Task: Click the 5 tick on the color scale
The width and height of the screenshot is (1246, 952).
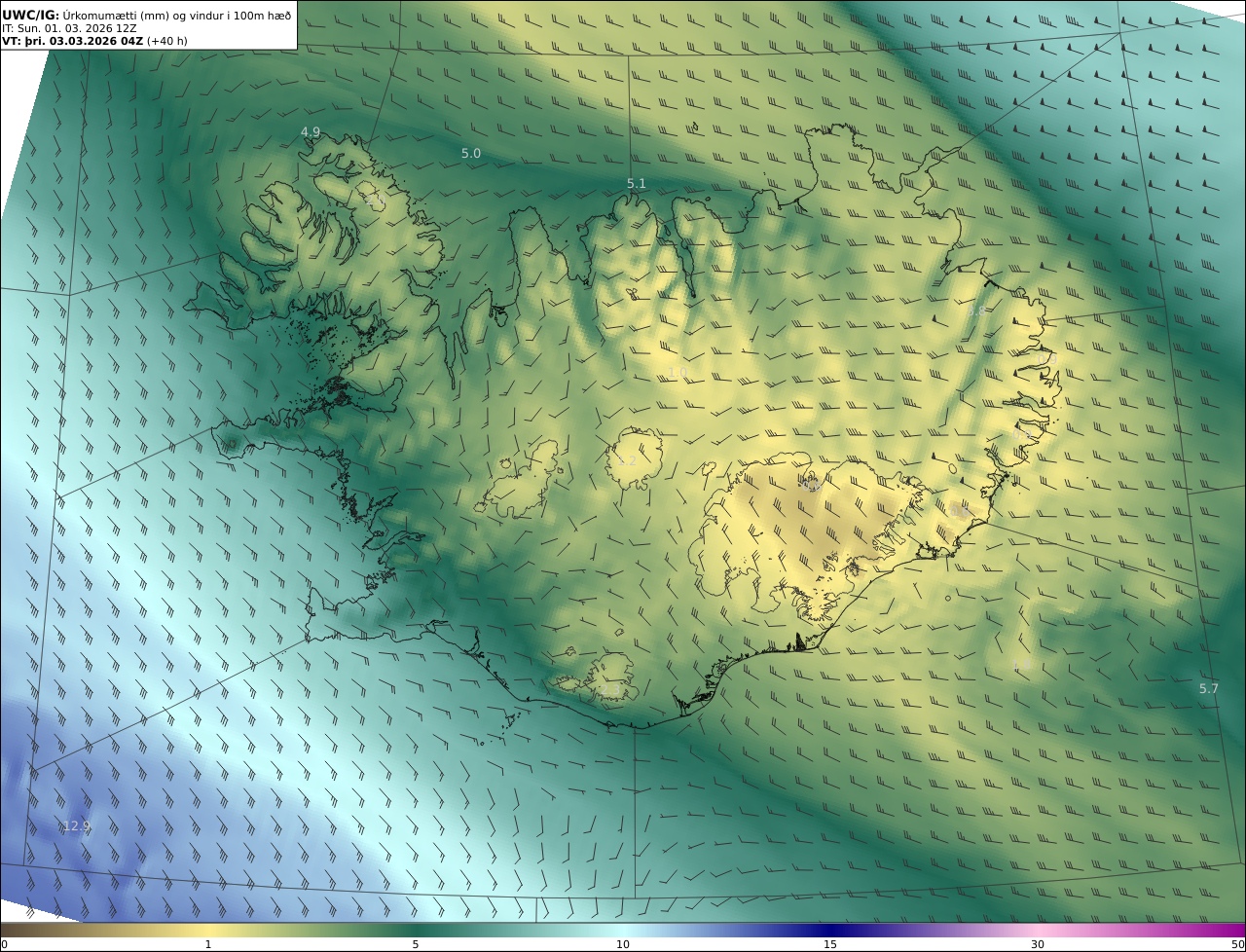Action: (416, 944)
